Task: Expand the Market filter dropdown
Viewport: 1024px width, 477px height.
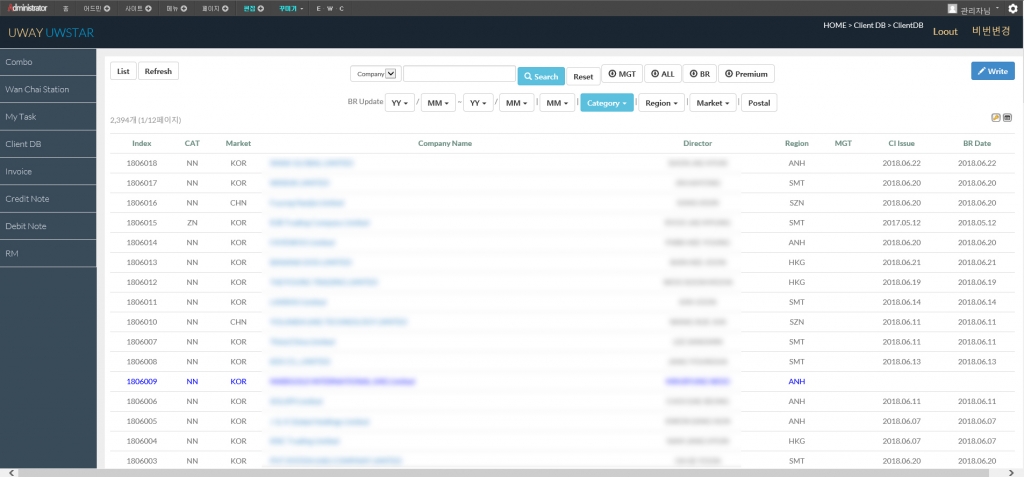Action: click(x=713, y=103)
